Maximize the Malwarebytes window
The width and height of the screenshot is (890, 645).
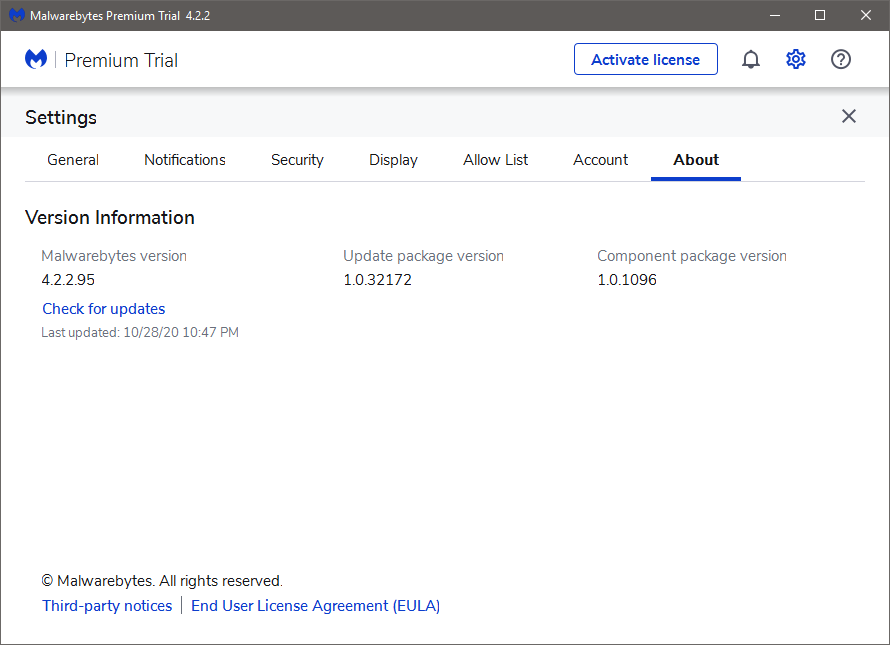click(820, 15)
